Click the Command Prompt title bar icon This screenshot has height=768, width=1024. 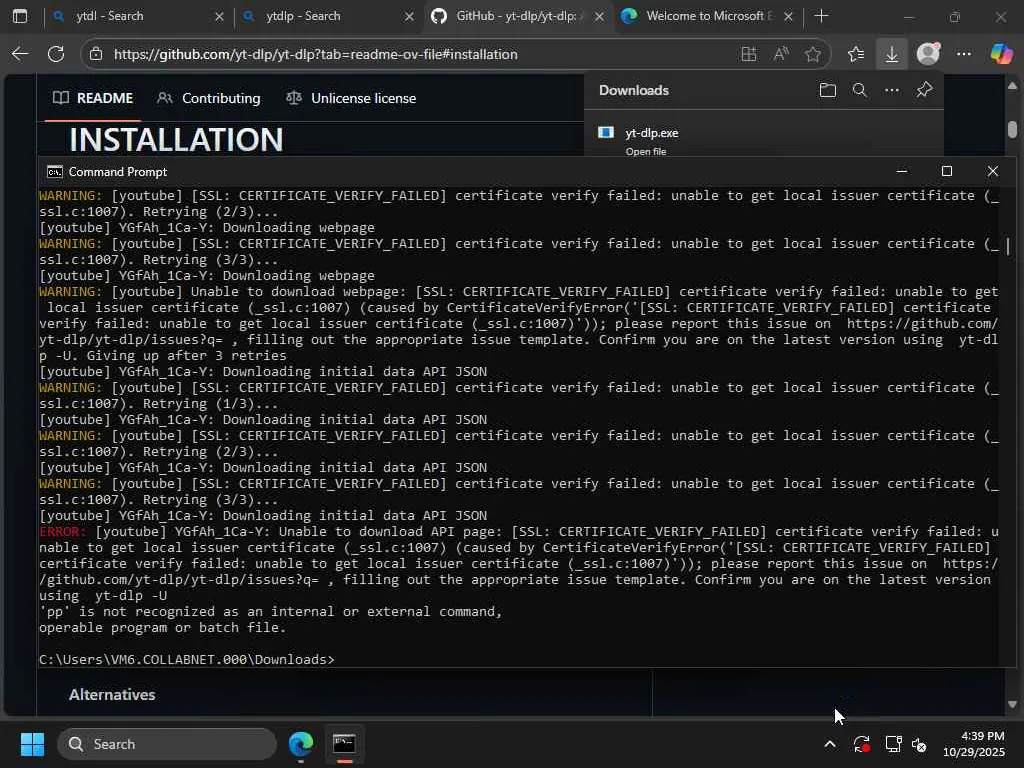55,172
